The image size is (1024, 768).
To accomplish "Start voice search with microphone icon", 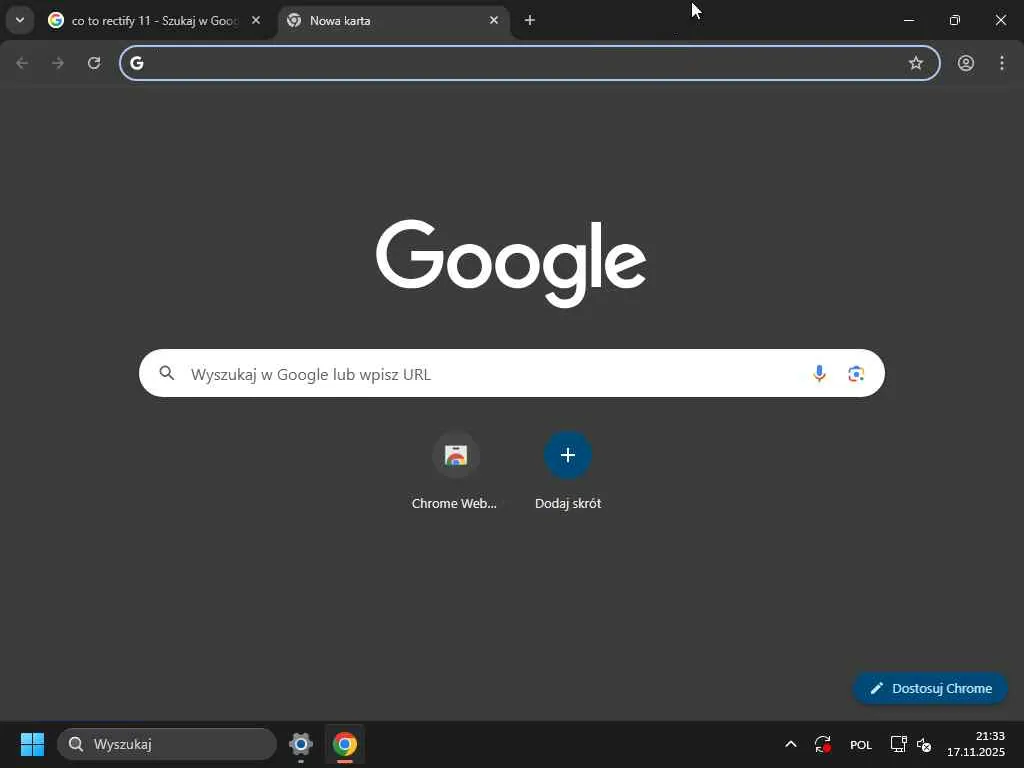I will (x=819, y=374).
